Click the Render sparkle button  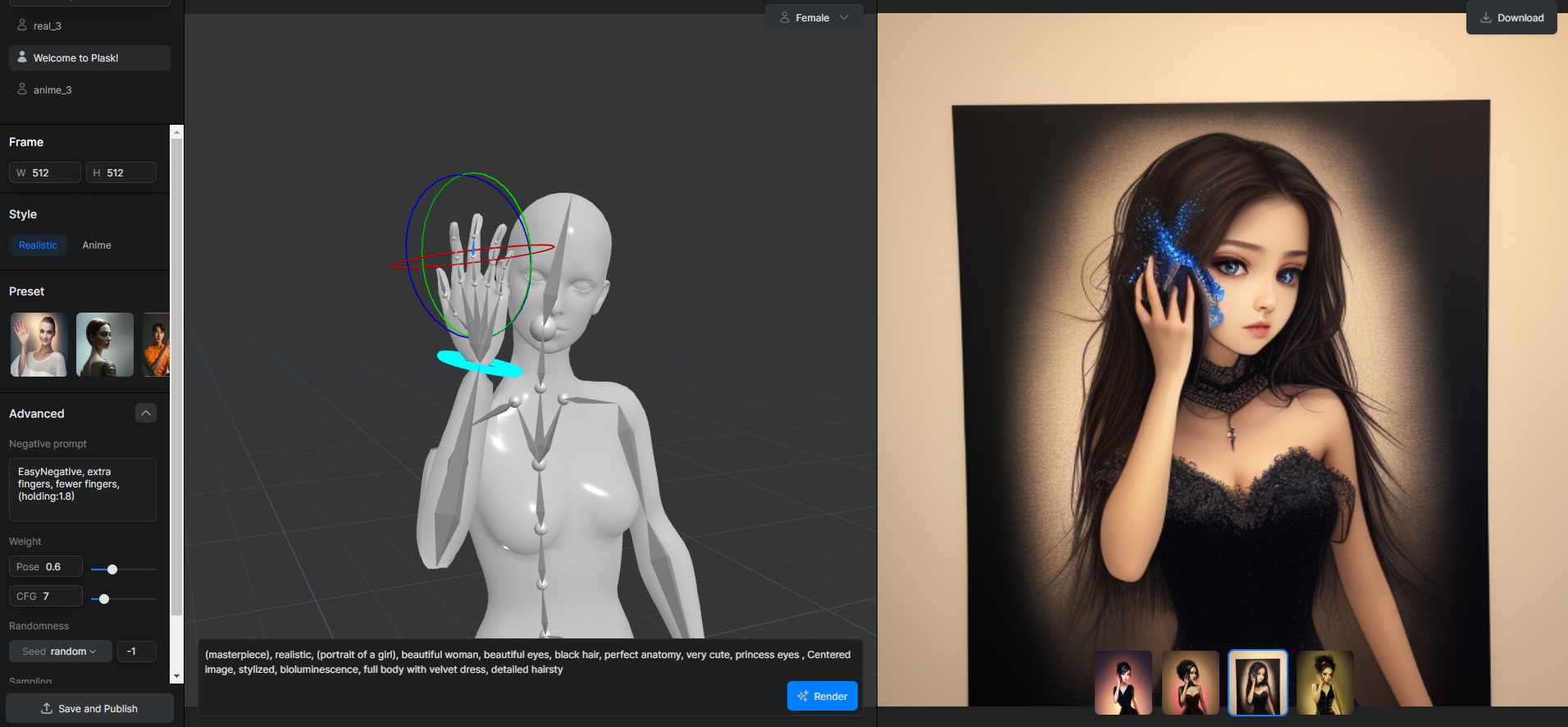(822, 696)
